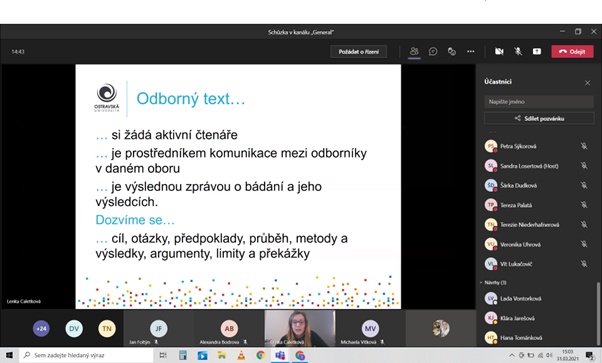Viewport: 602px width, 363px height.
Task: Open the meeting chat icon
Action: point(433,51)
